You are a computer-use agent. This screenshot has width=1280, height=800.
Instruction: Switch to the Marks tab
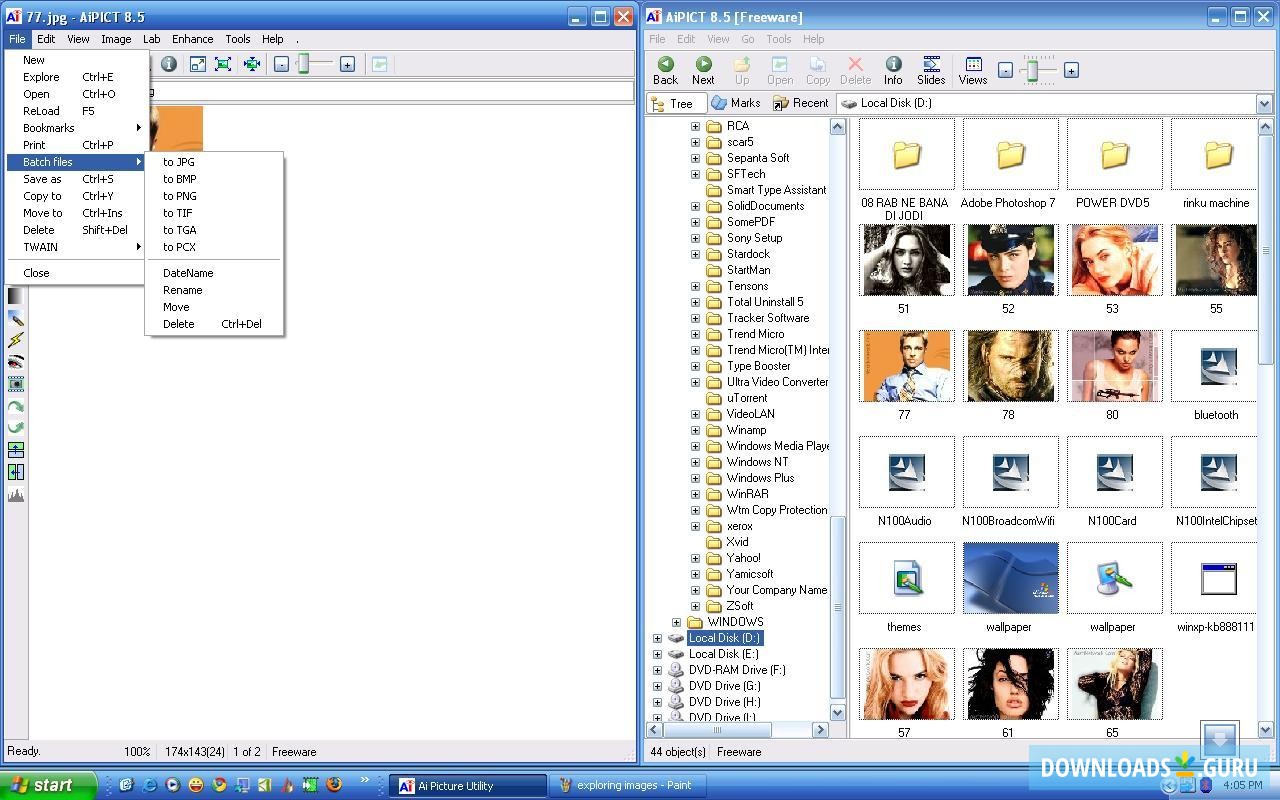[x=735, y=103]
